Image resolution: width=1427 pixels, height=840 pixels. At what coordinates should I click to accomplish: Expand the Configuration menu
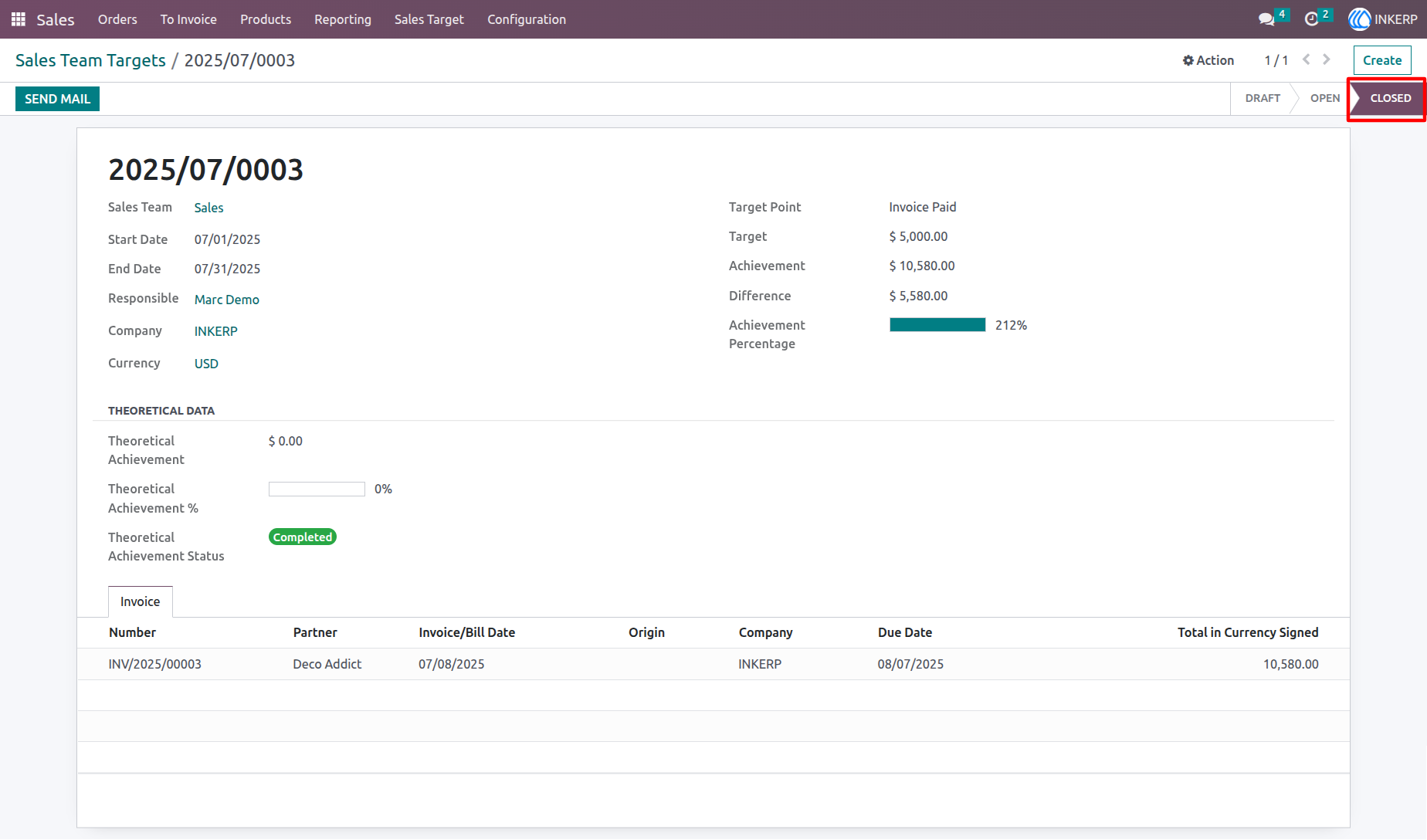coord(527,19)
